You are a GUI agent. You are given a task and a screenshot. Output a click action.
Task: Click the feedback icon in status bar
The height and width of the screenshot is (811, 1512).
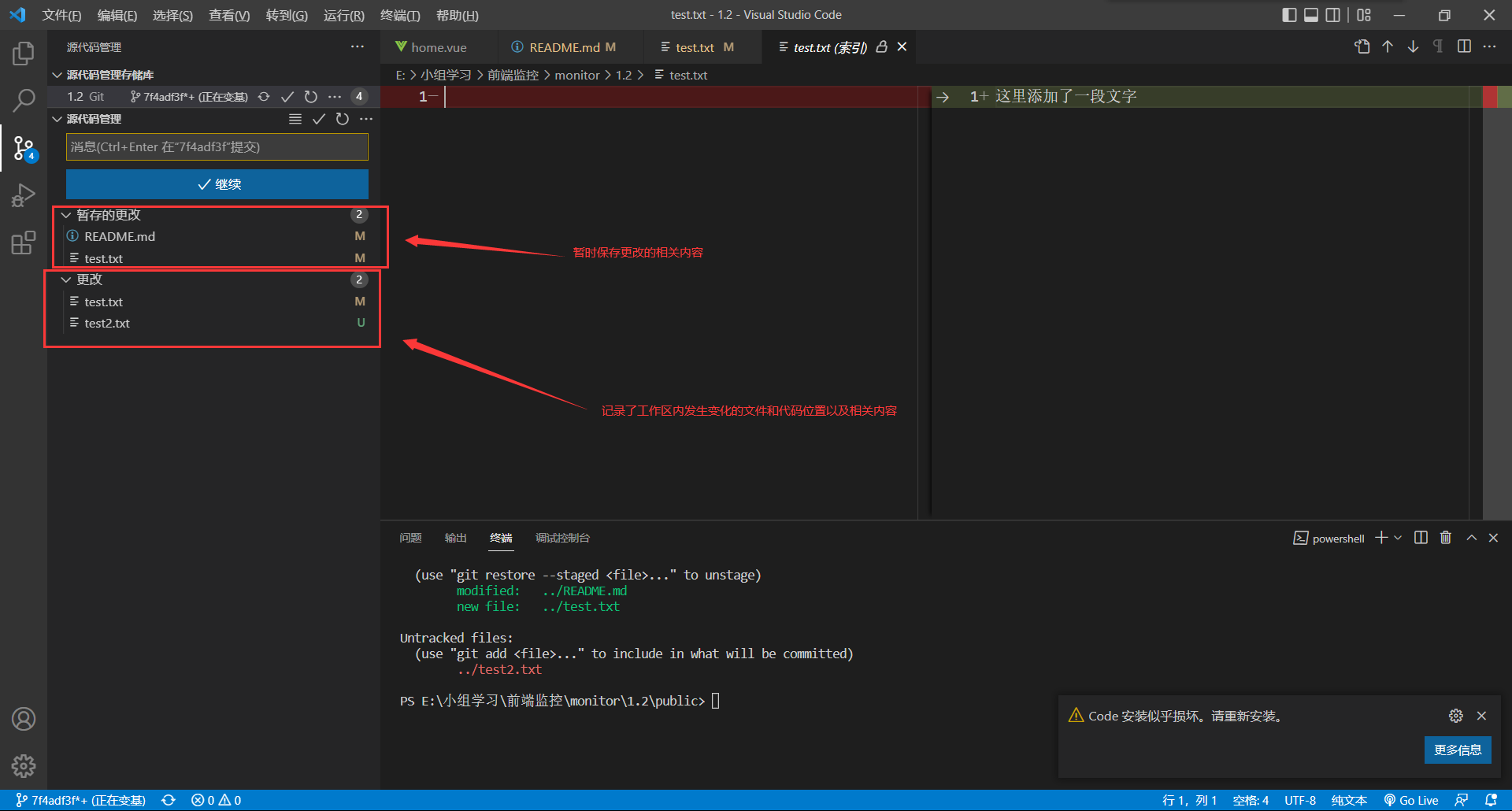[1462, 800]
